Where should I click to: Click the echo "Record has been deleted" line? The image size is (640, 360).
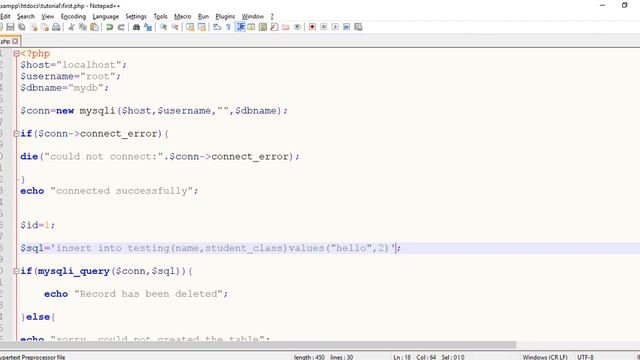(136, 294)
